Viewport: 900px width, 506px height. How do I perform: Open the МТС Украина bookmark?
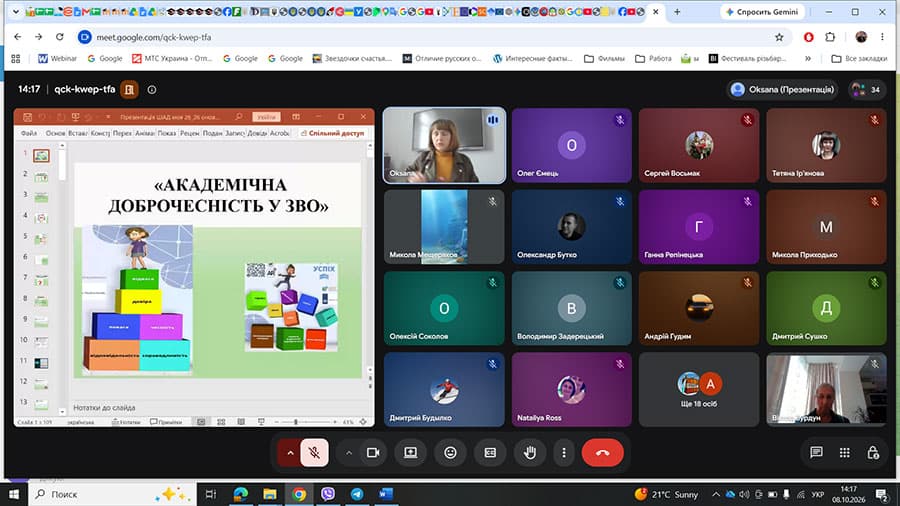click(172, 59)
